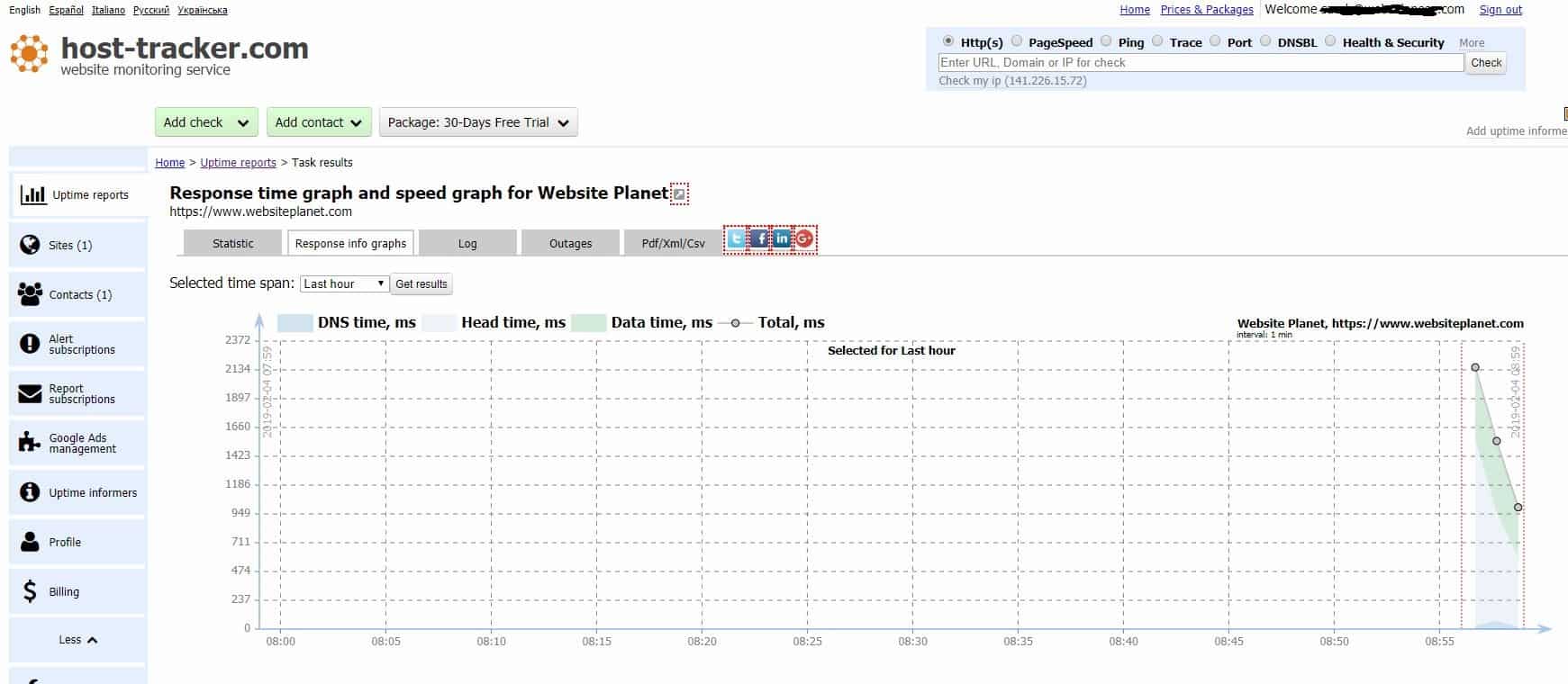The width and height of the screenshot is (1568, 684).
Task: Switch to the Outages tab
Action: click(571, 243)
